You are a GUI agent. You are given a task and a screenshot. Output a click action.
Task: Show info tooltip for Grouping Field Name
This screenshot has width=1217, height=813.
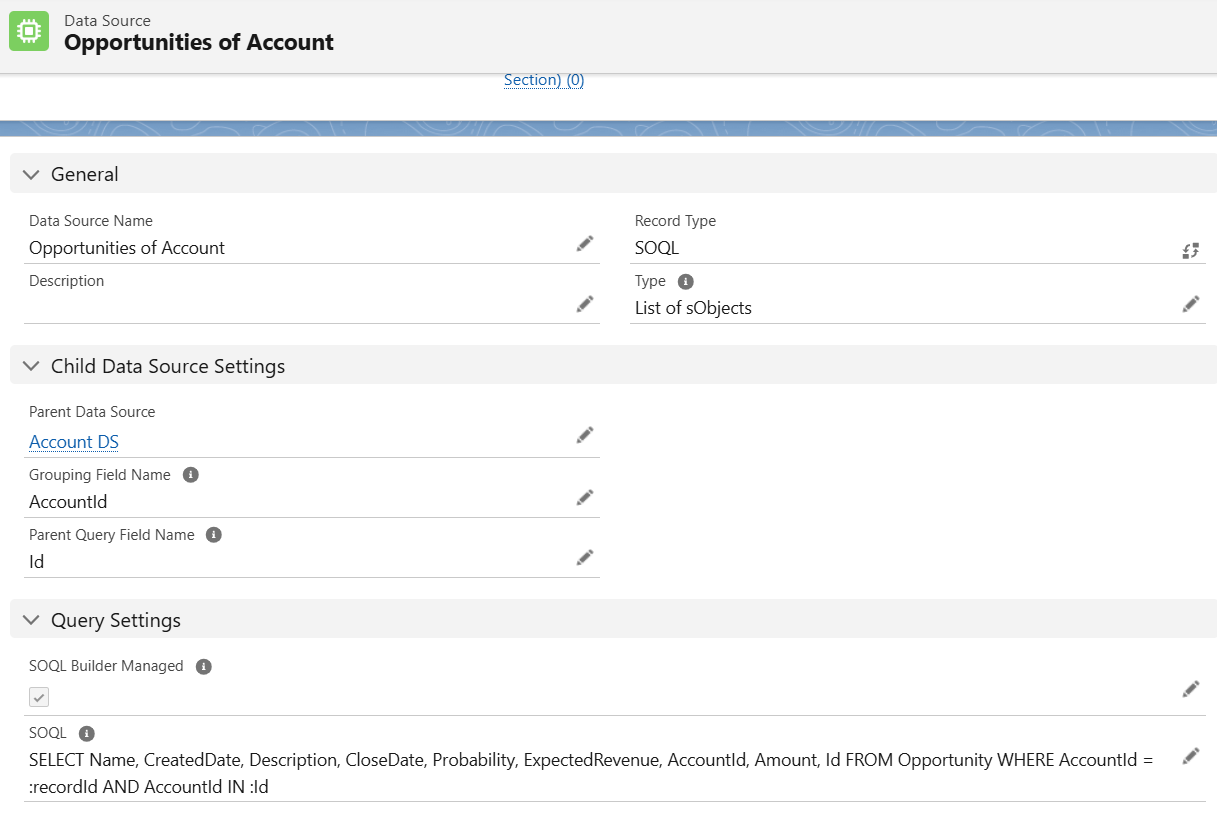tap(191, 475)
